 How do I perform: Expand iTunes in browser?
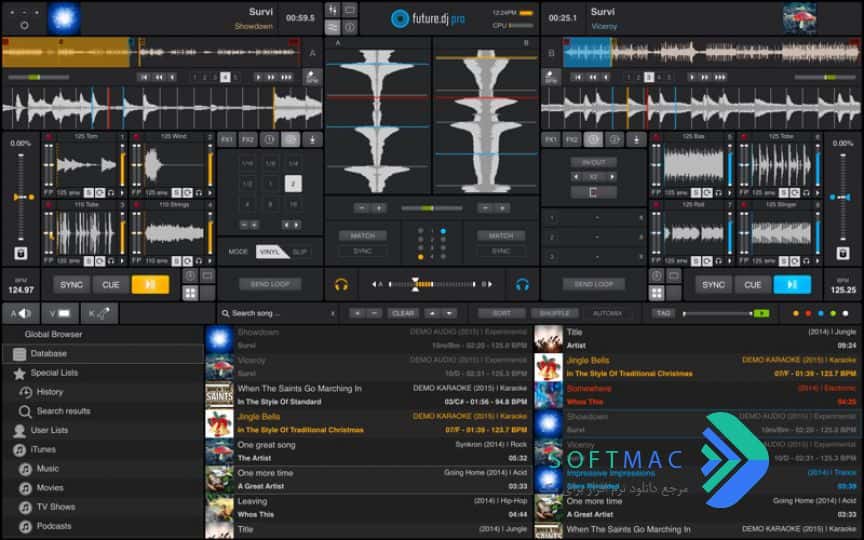(43, 450)
